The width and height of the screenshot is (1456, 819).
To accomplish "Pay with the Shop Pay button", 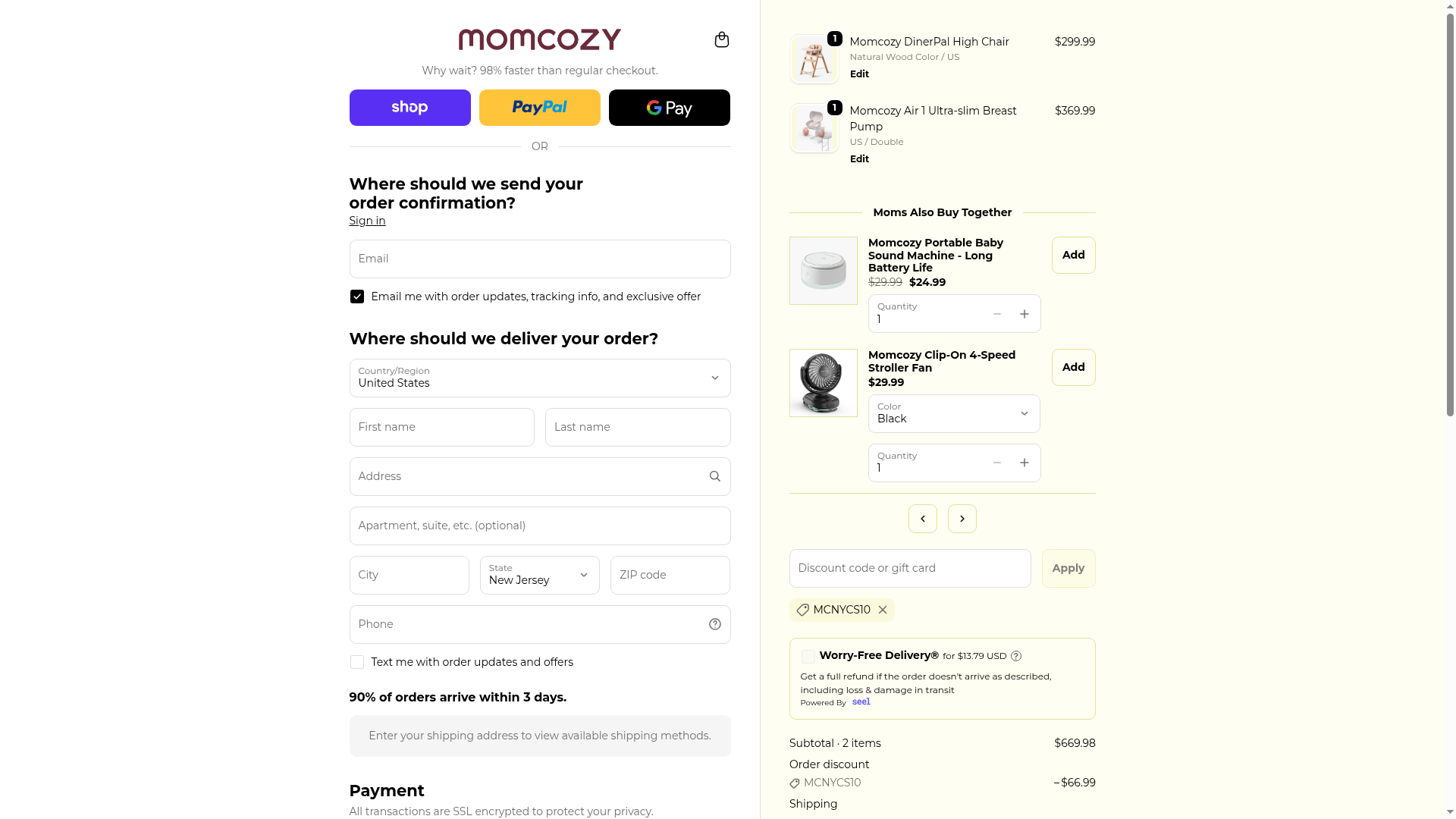I will [409, 108].
